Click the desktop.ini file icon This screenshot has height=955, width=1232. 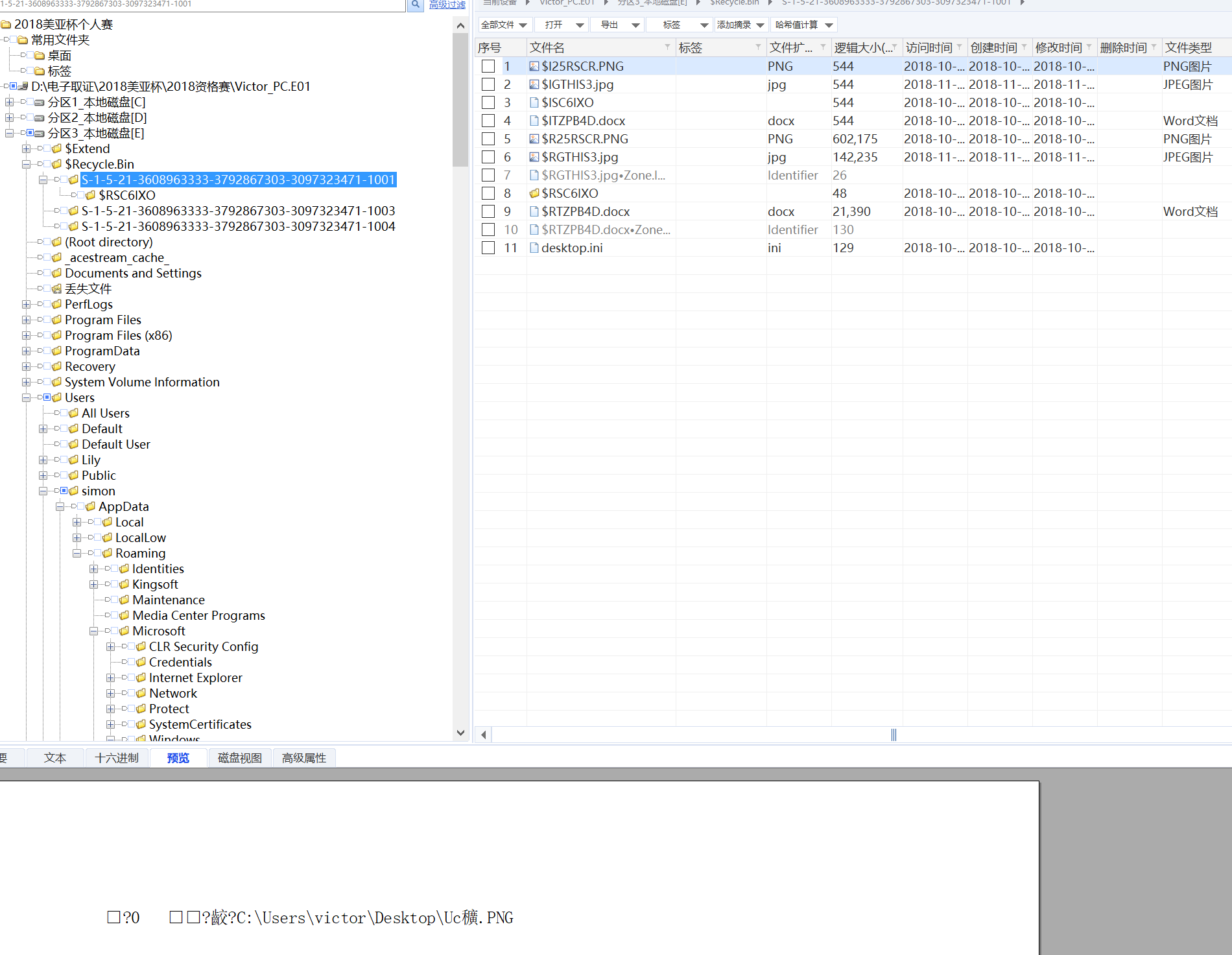click(534, 248)
